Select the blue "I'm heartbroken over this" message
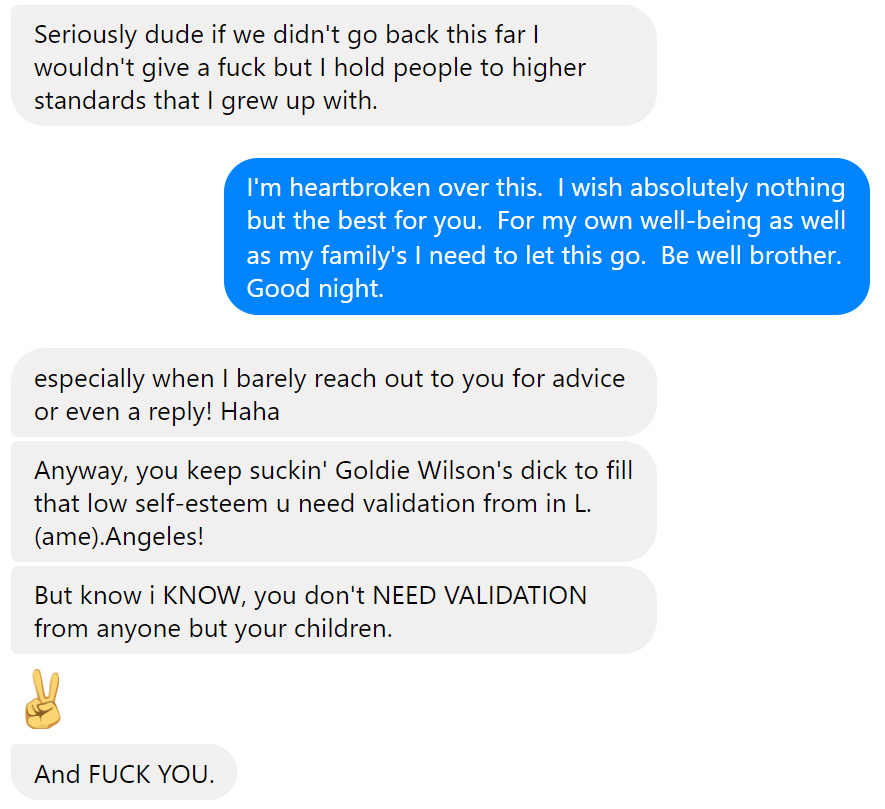This screenshot has height=809, width=885. 546,237
